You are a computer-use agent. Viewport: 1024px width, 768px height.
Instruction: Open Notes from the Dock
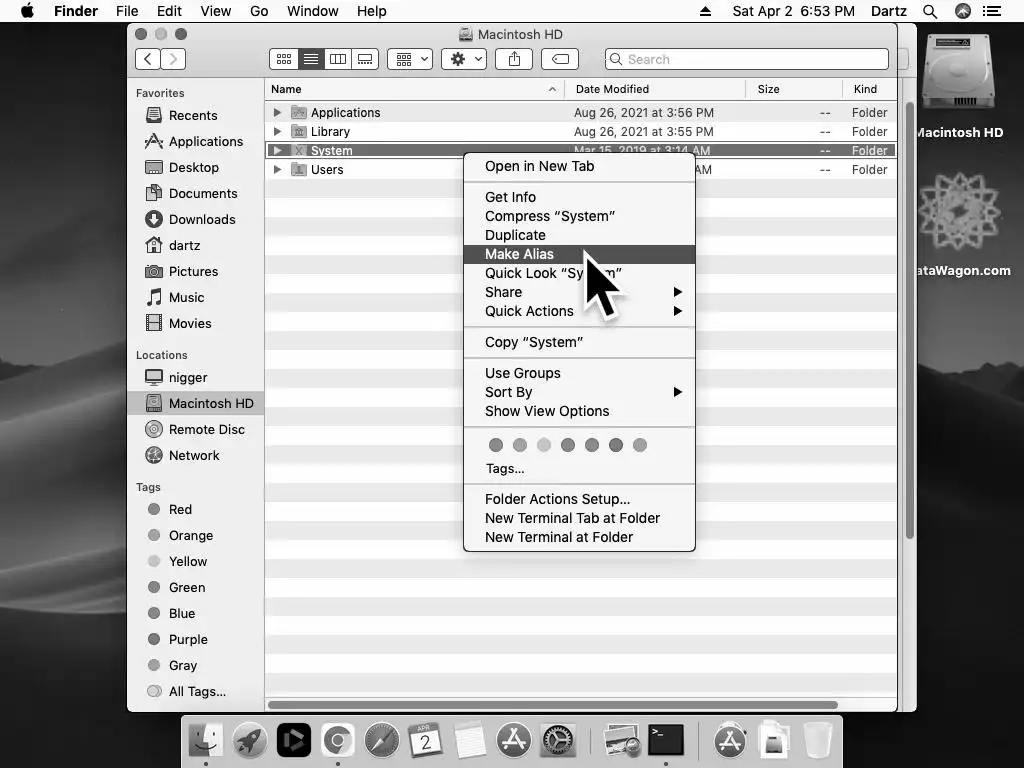point(470,741)
